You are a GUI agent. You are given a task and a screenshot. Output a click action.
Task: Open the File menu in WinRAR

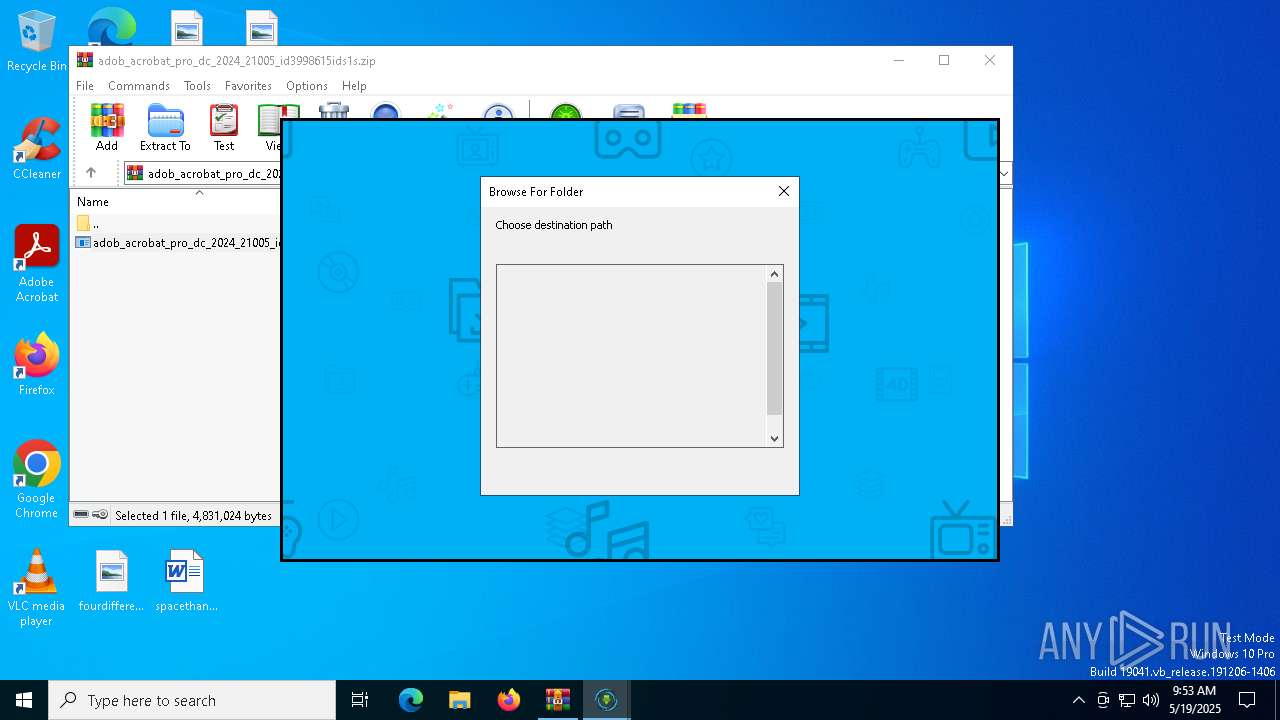point(85,86)
